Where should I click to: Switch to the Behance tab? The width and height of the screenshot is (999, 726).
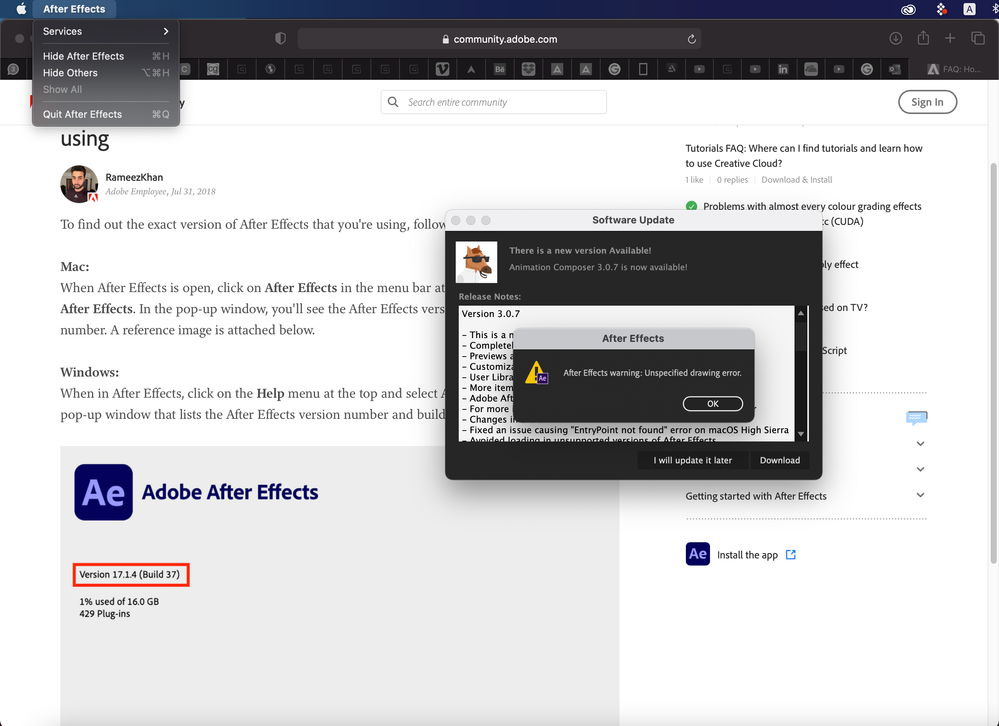point(500,69)
